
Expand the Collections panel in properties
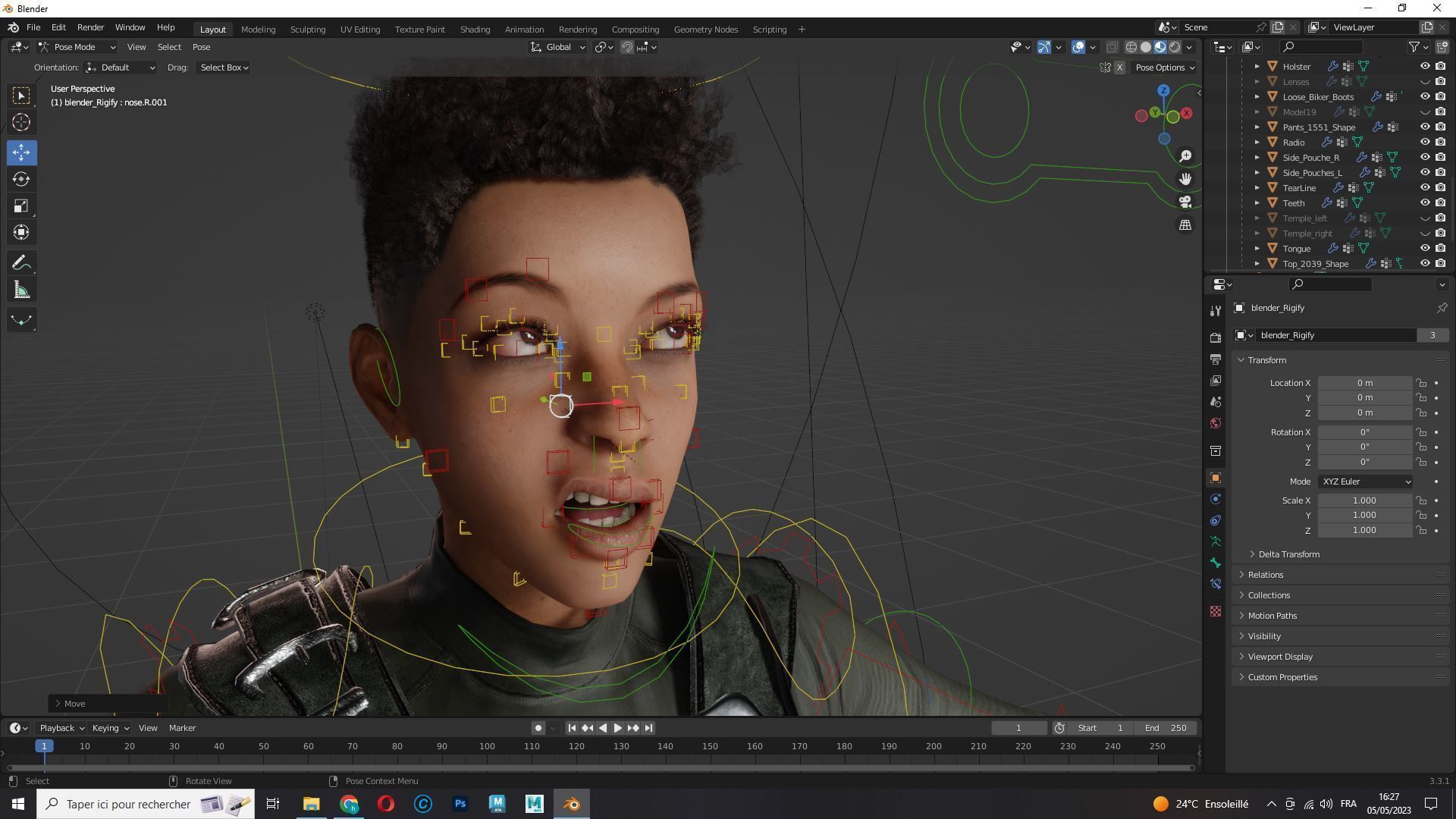pyautogui.click(x=1269, y=595)
